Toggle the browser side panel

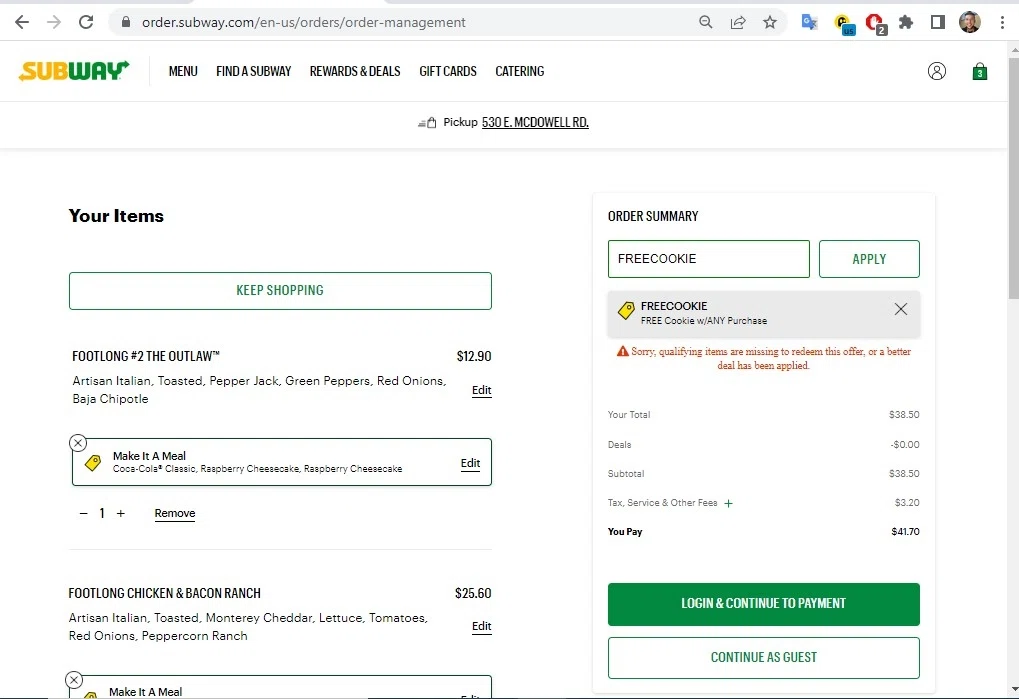point(938,22)
